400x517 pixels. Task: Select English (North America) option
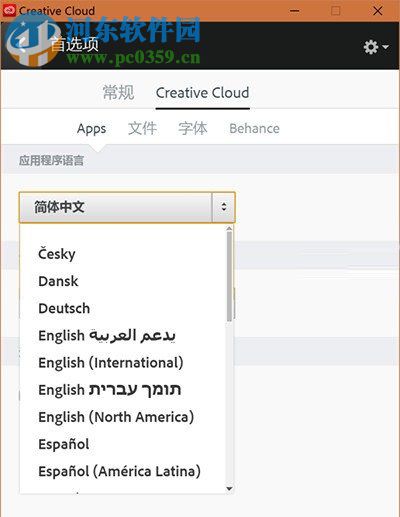pyautogui.click(x=116, y=417)
